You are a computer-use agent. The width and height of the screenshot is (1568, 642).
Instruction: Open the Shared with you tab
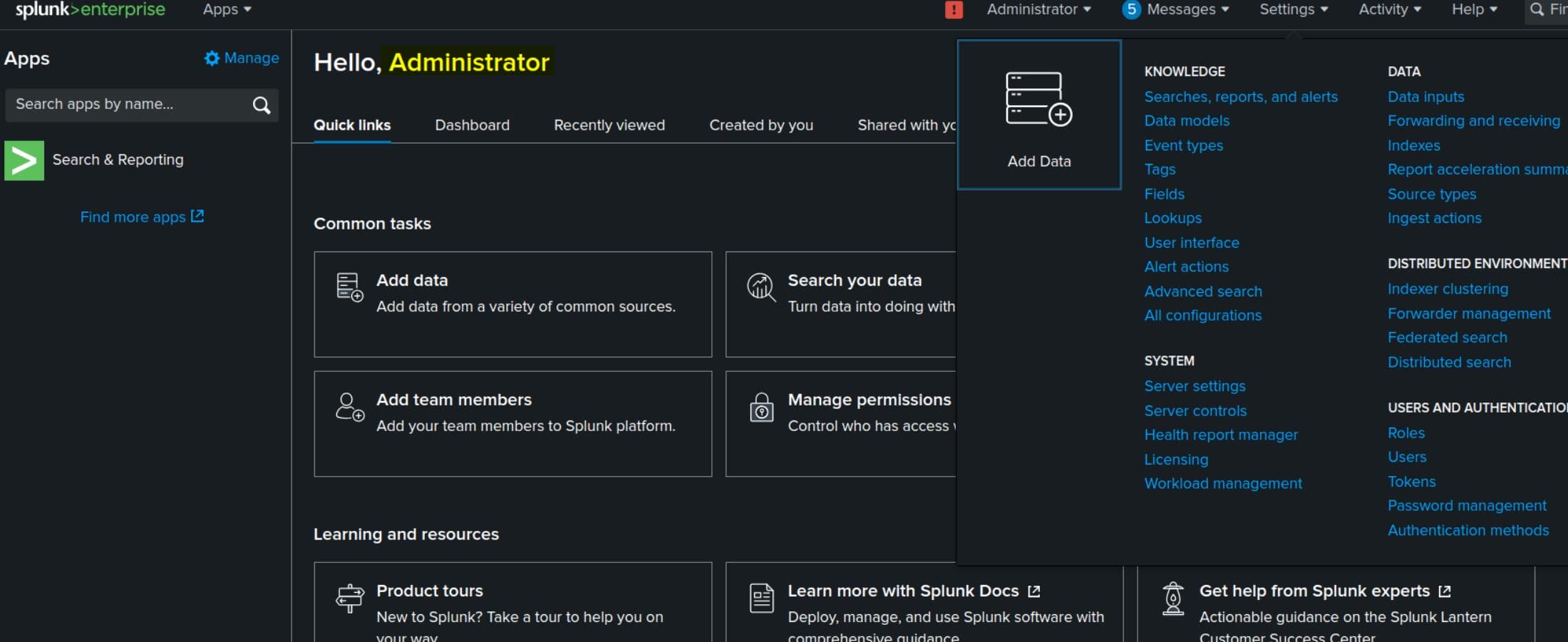coord(907,125)
